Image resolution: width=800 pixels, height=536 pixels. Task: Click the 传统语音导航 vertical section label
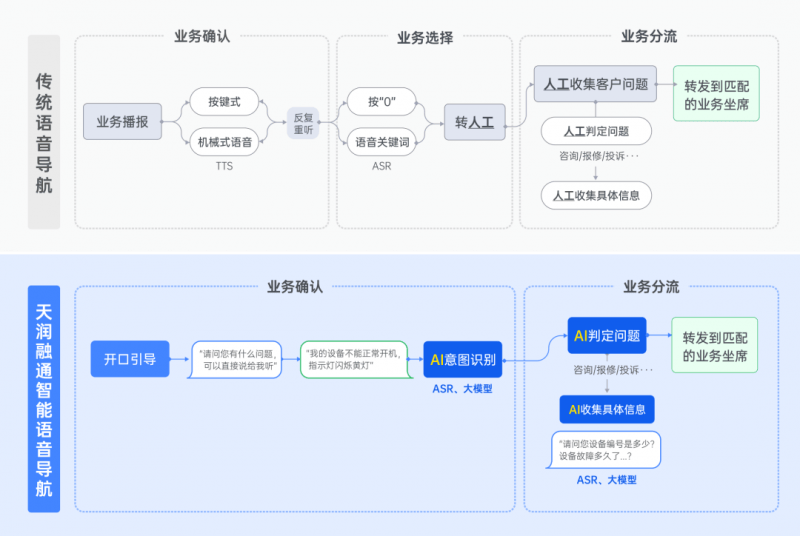tap(44, 132)
